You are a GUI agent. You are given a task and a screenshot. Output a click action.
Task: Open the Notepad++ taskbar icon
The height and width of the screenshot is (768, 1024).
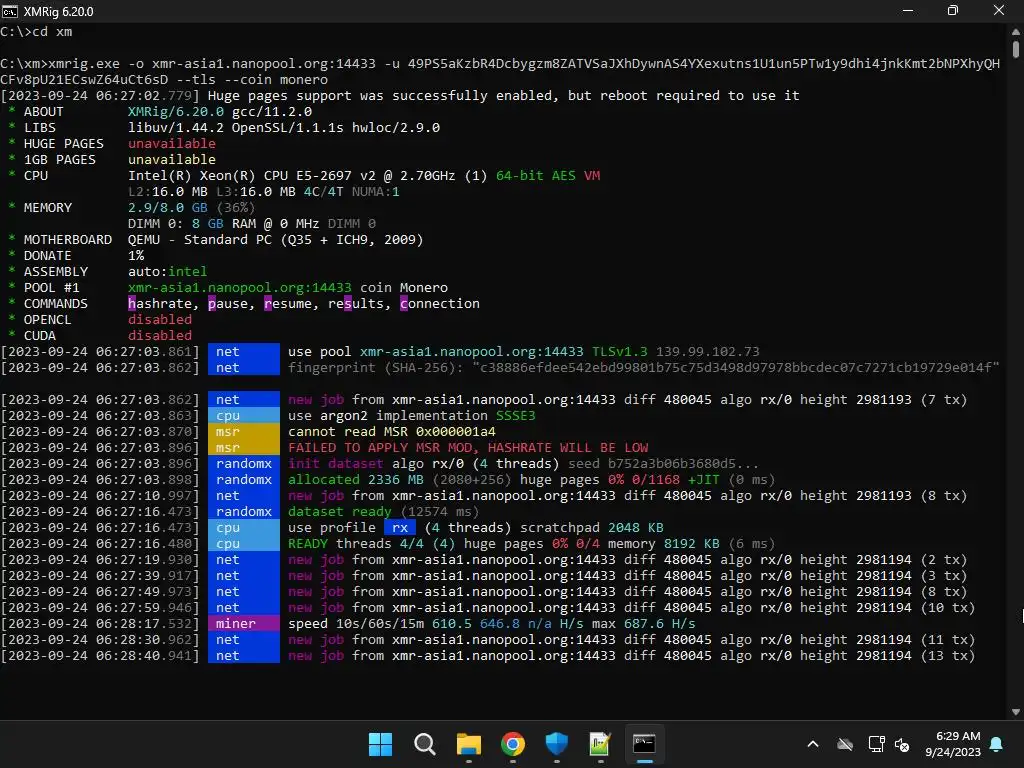click(x=600, y=744)
